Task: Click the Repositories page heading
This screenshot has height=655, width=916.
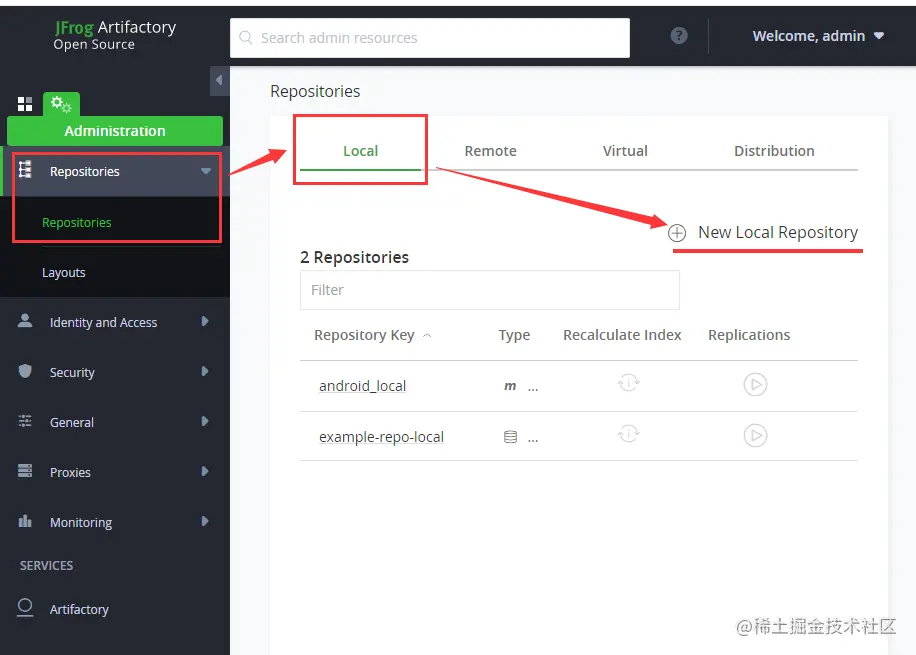Action: [x=315, y=91]
